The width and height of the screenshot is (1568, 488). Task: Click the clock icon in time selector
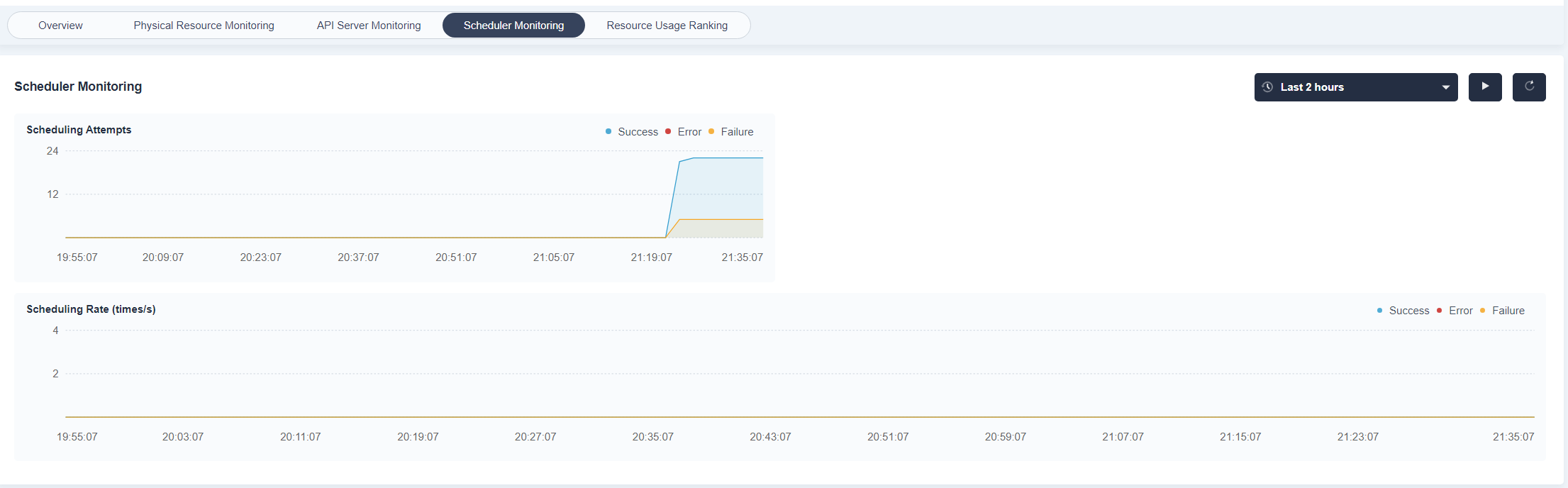(1267, 87)
